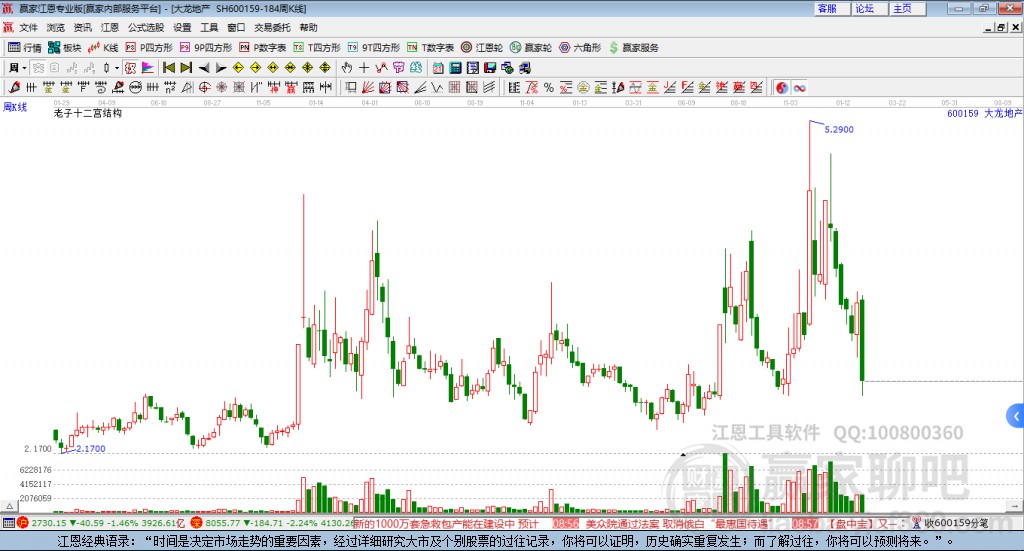Click the 论坛 forum link
Image resolution: width=1024 pixels, height=551 pixels.
(x=864, y=8)
